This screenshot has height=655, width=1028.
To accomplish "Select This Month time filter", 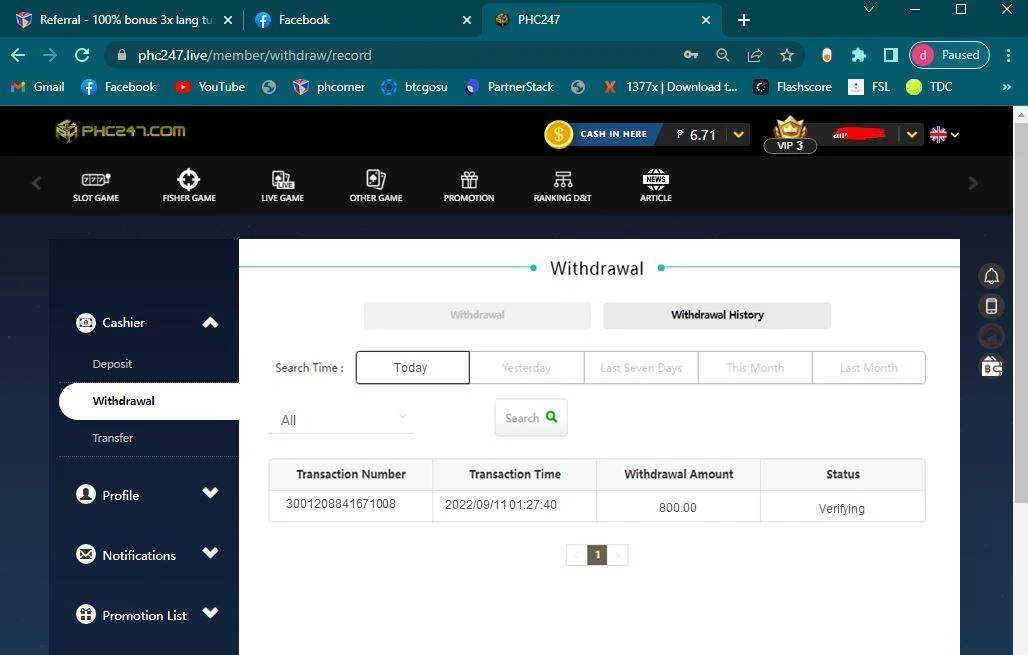I will point(755,368).
